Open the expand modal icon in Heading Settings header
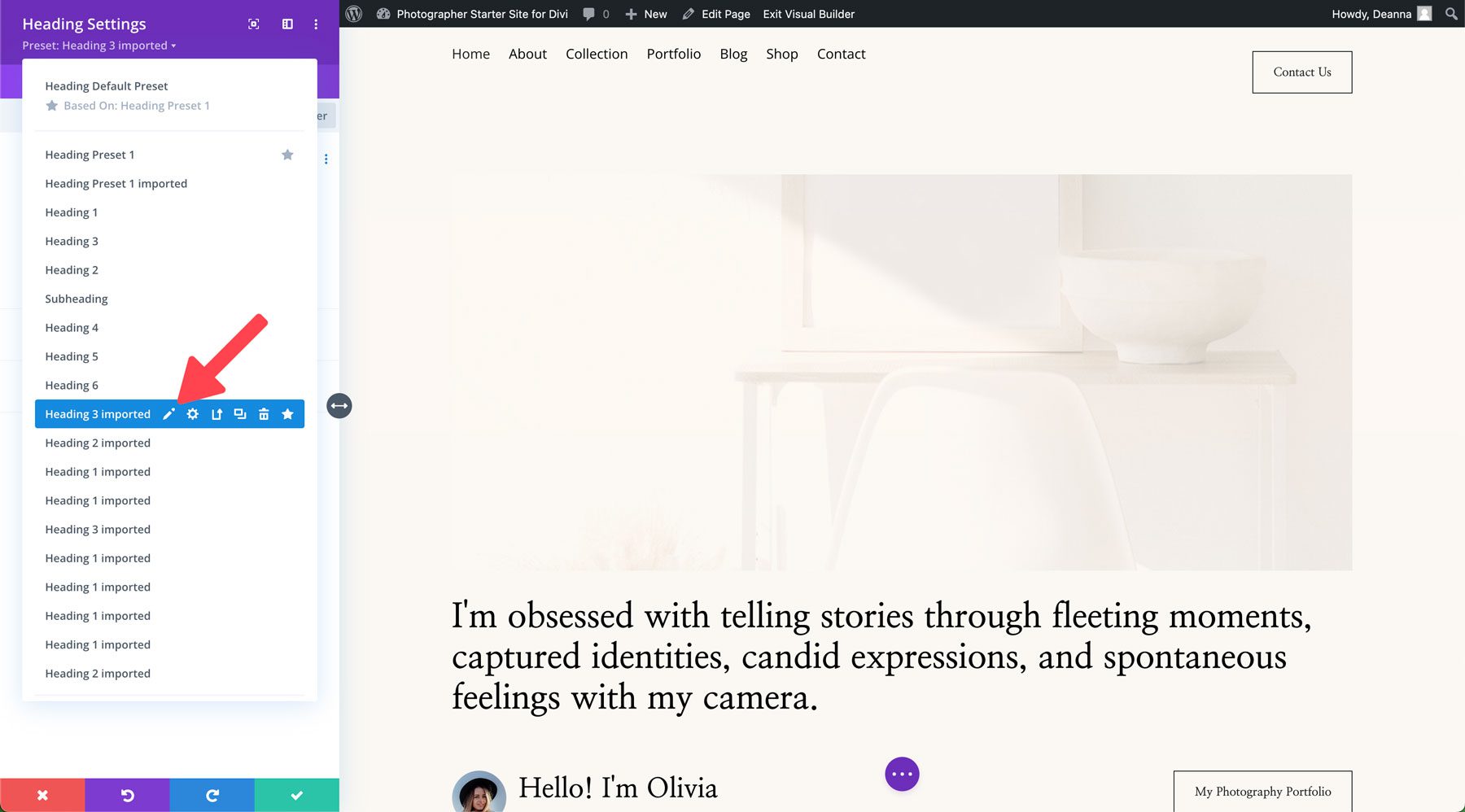Screen dimensions: 1465x812 point(253,24)
